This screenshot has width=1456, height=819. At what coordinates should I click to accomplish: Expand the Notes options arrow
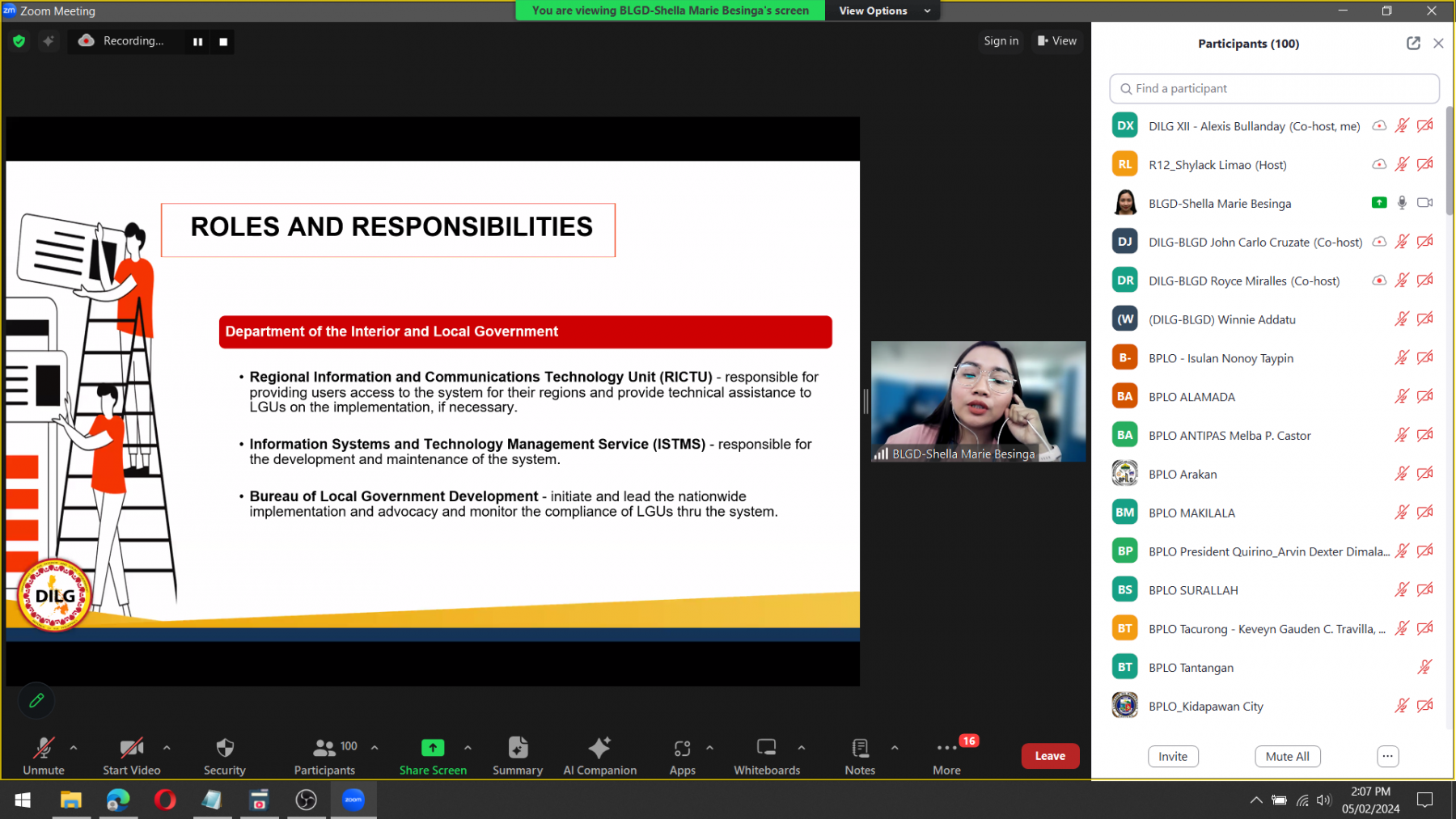(x=895, y=748)
